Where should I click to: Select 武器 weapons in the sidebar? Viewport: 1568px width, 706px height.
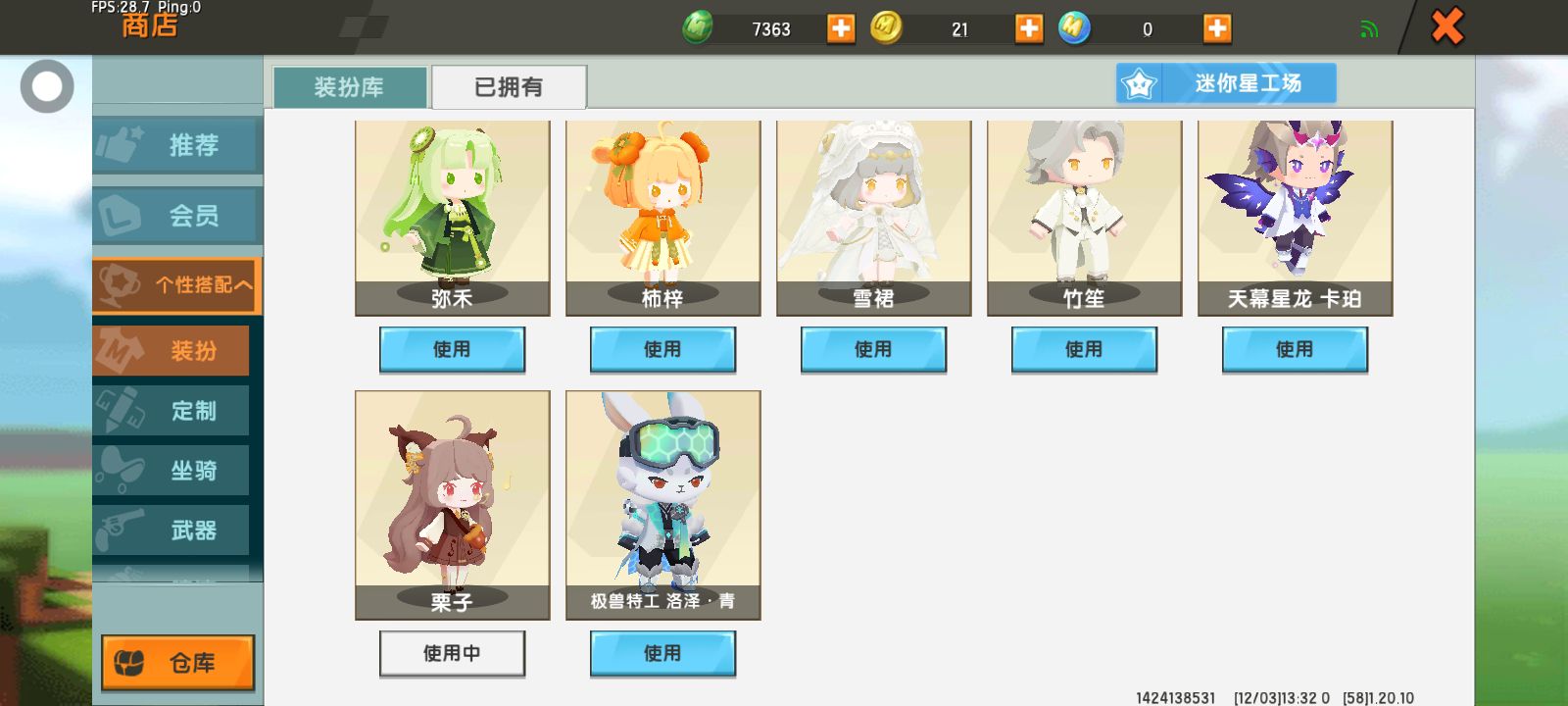(171, 530)
